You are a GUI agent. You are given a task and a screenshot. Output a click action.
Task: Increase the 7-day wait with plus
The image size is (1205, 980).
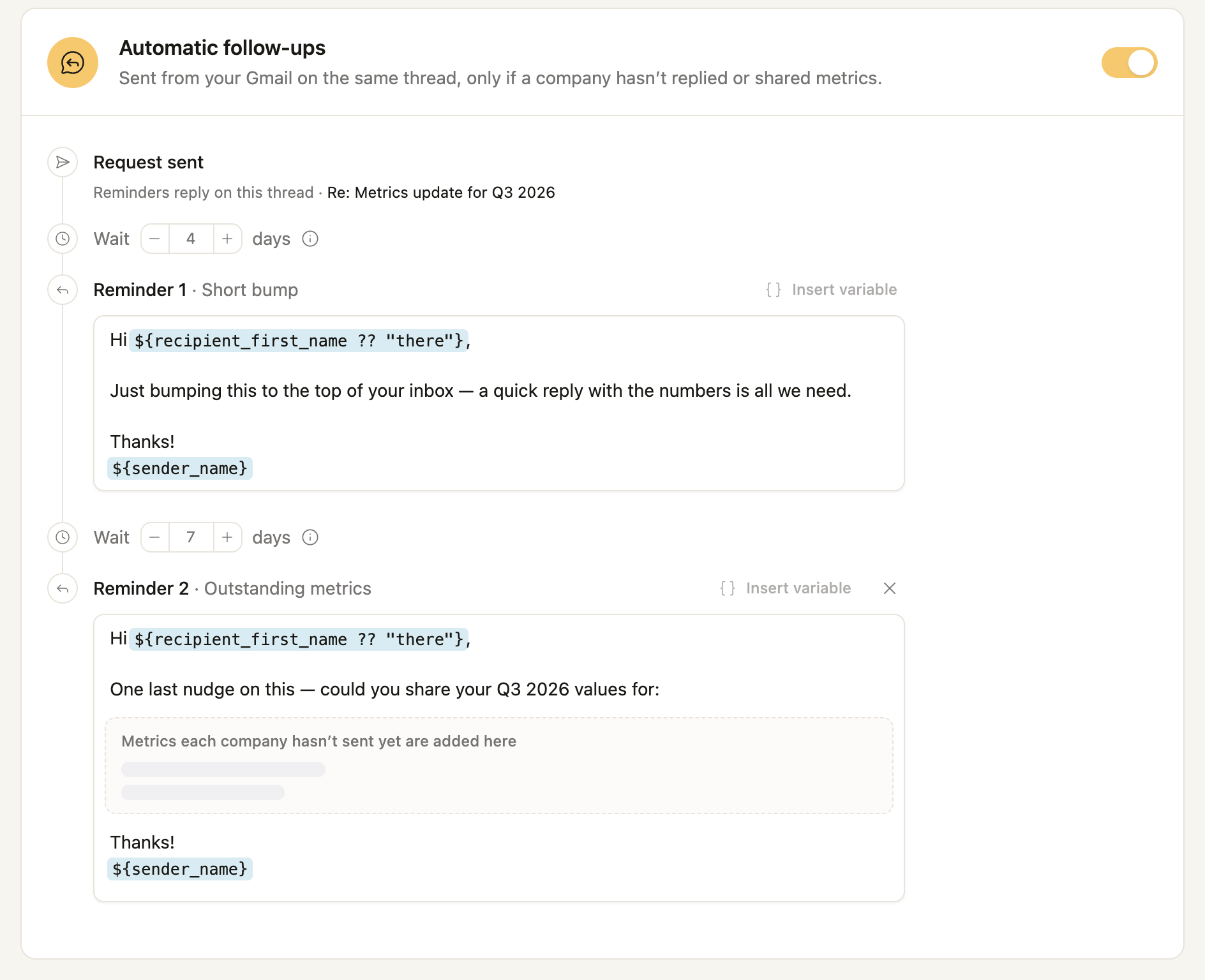[x=227, y=537]
